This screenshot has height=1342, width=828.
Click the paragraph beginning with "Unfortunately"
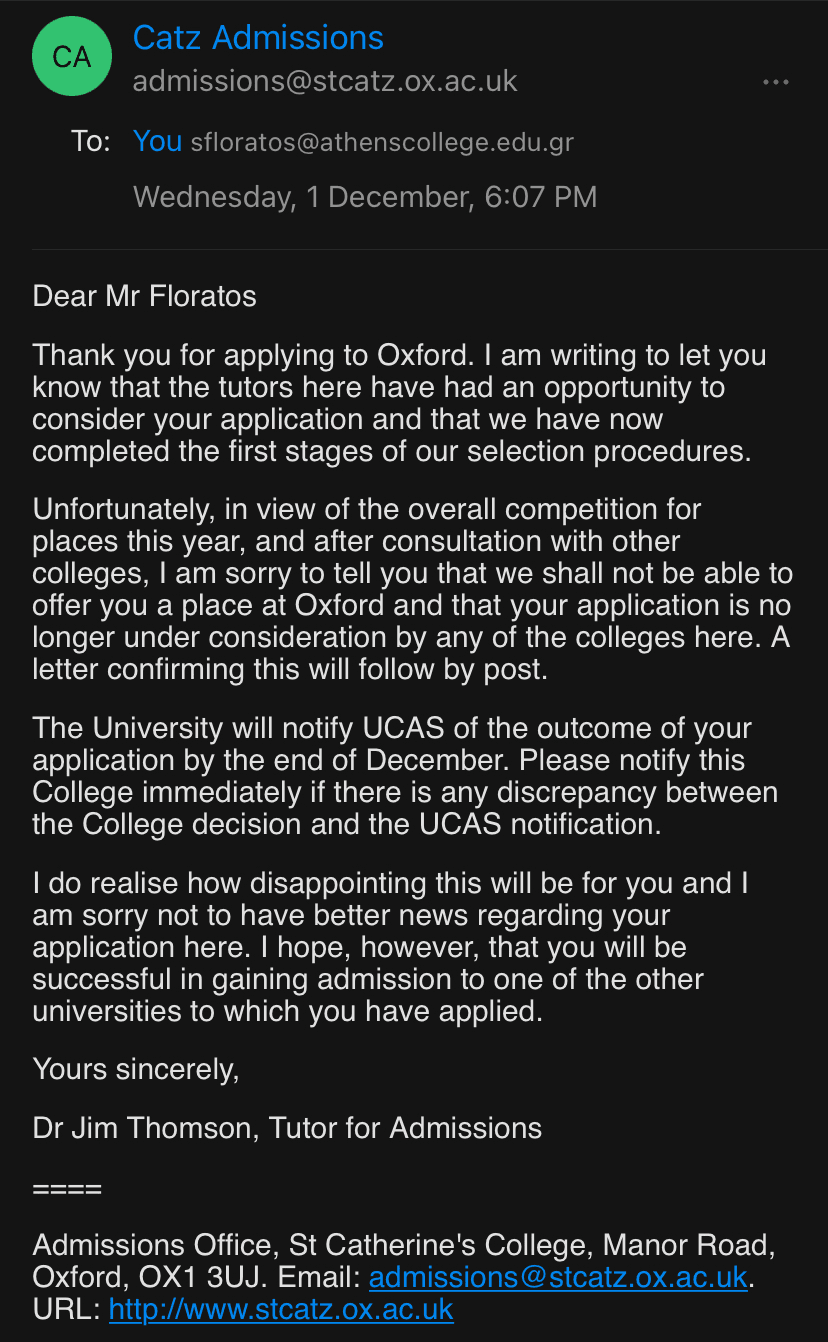410,589
